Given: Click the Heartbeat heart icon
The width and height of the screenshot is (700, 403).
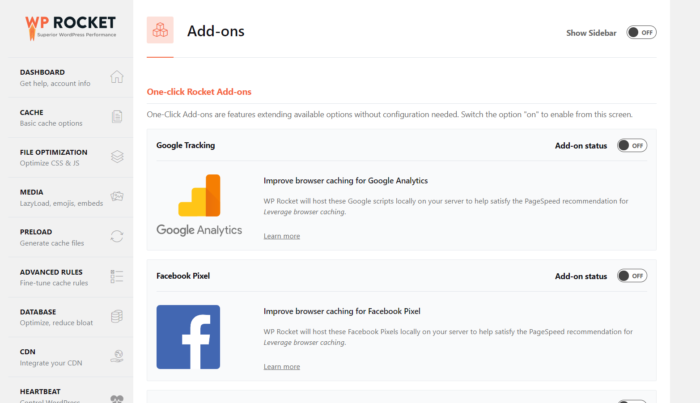Looking at the screenshot, I should [117, 399].
